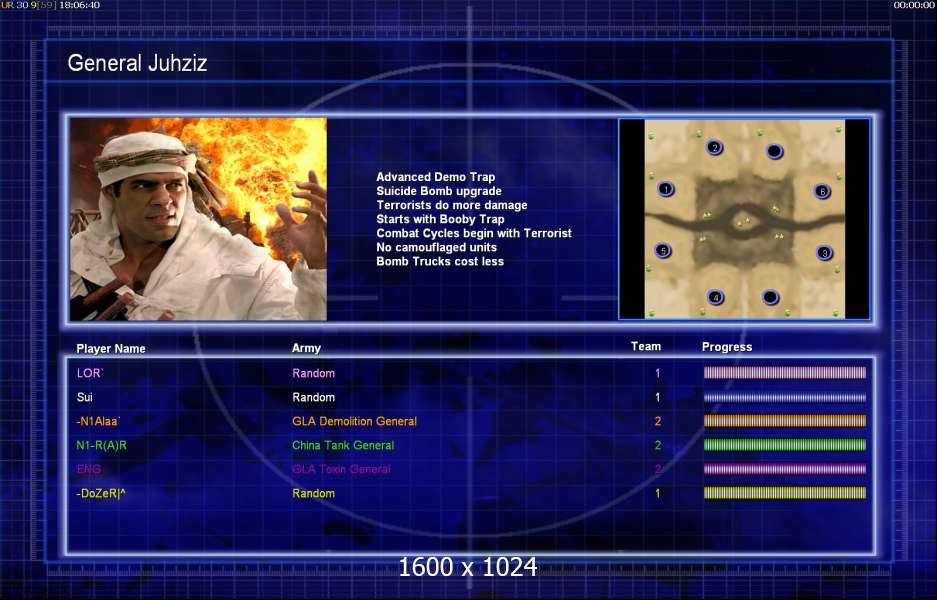The image size is (937, 600).
Task: Click GLA Demolition General army entry
Action: pyautogui.click(x=354, y=421)
